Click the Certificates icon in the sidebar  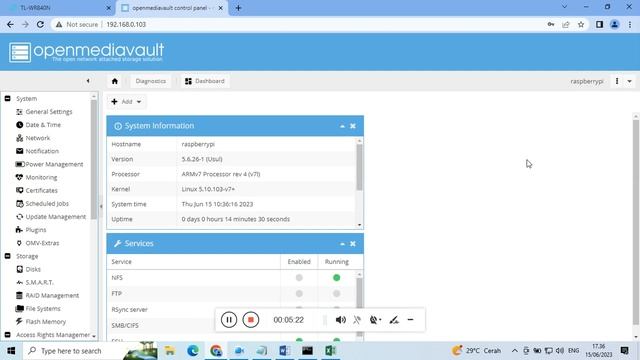click(19, 190)
